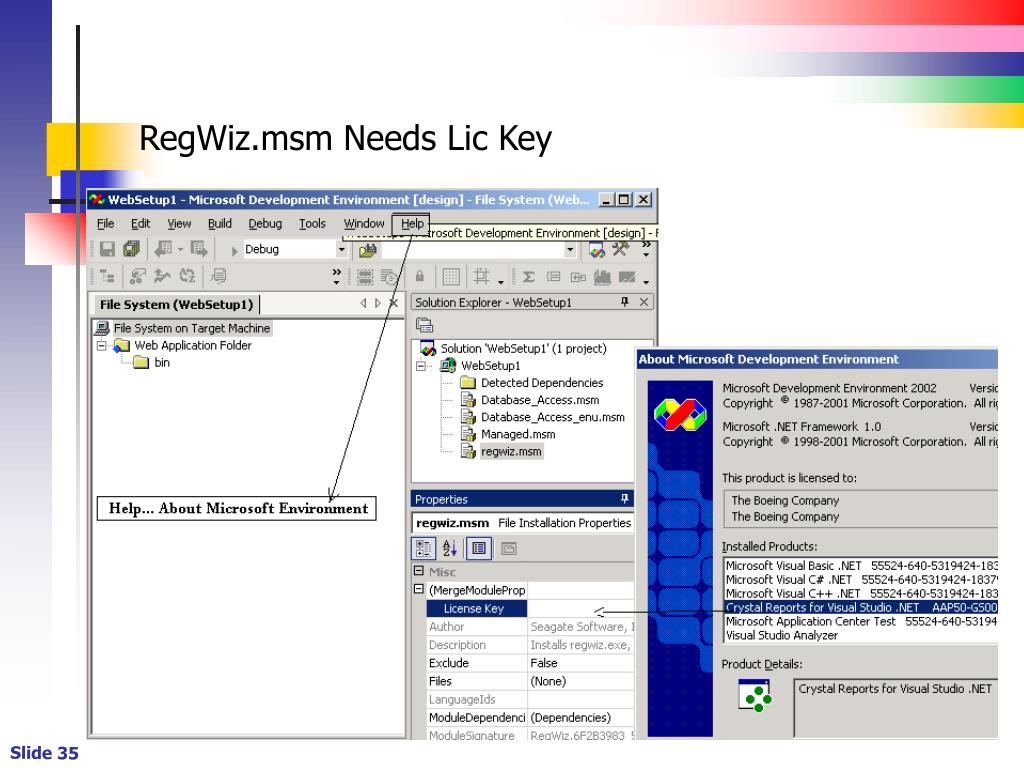Click the hash-shaped table icon on layout toolbar
Screen dimensions: 1024x768
[x=481, y=276]
